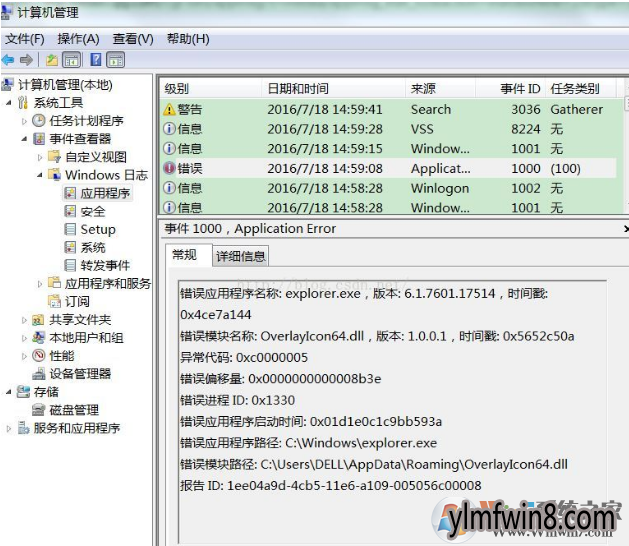Image resolution: width=629 pixels, height=546 pixels.
Task: Select 事件查看器 in the tree
Action: [x=80, y=139]
